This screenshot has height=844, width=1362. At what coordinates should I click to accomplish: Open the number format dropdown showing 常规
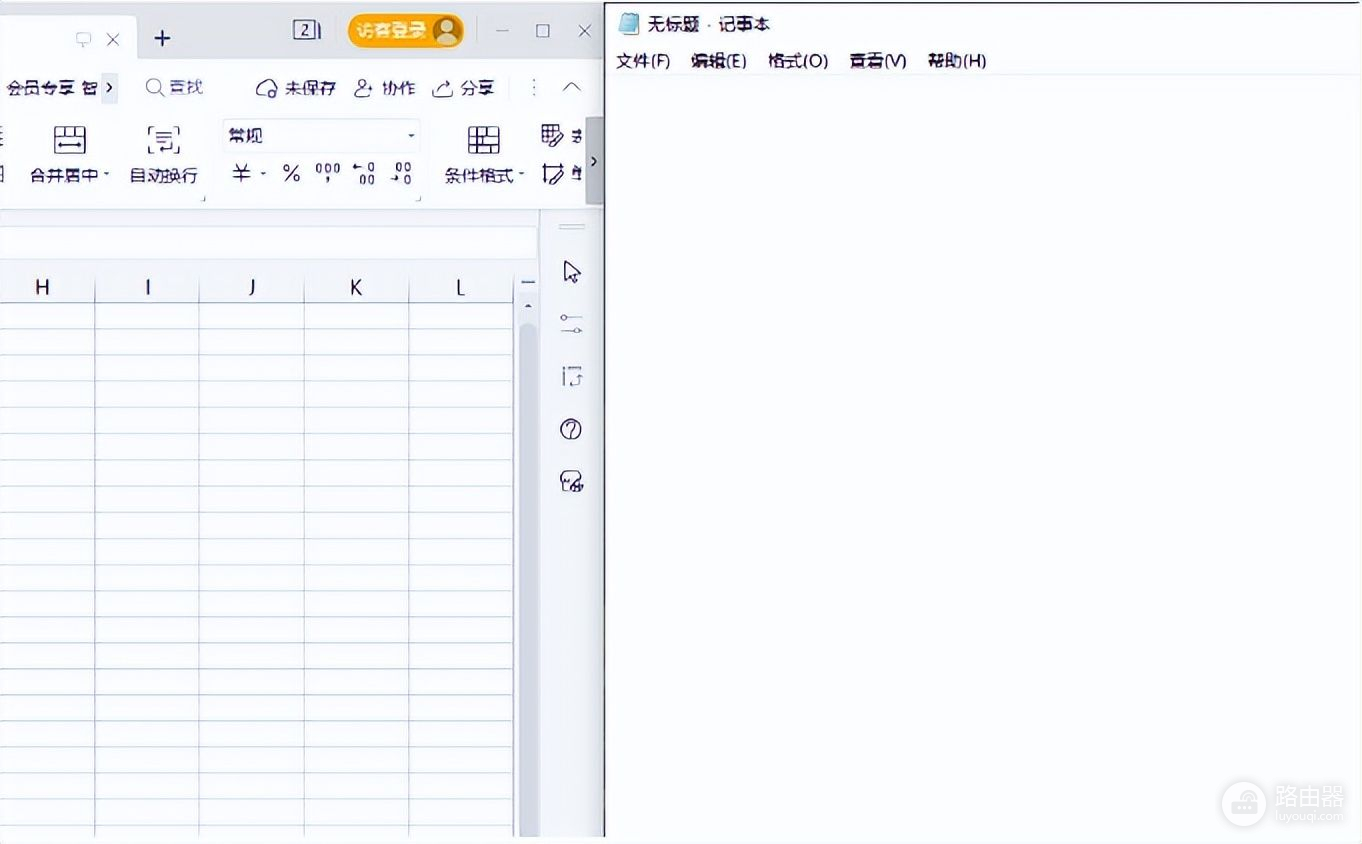(x=320, y=136)
